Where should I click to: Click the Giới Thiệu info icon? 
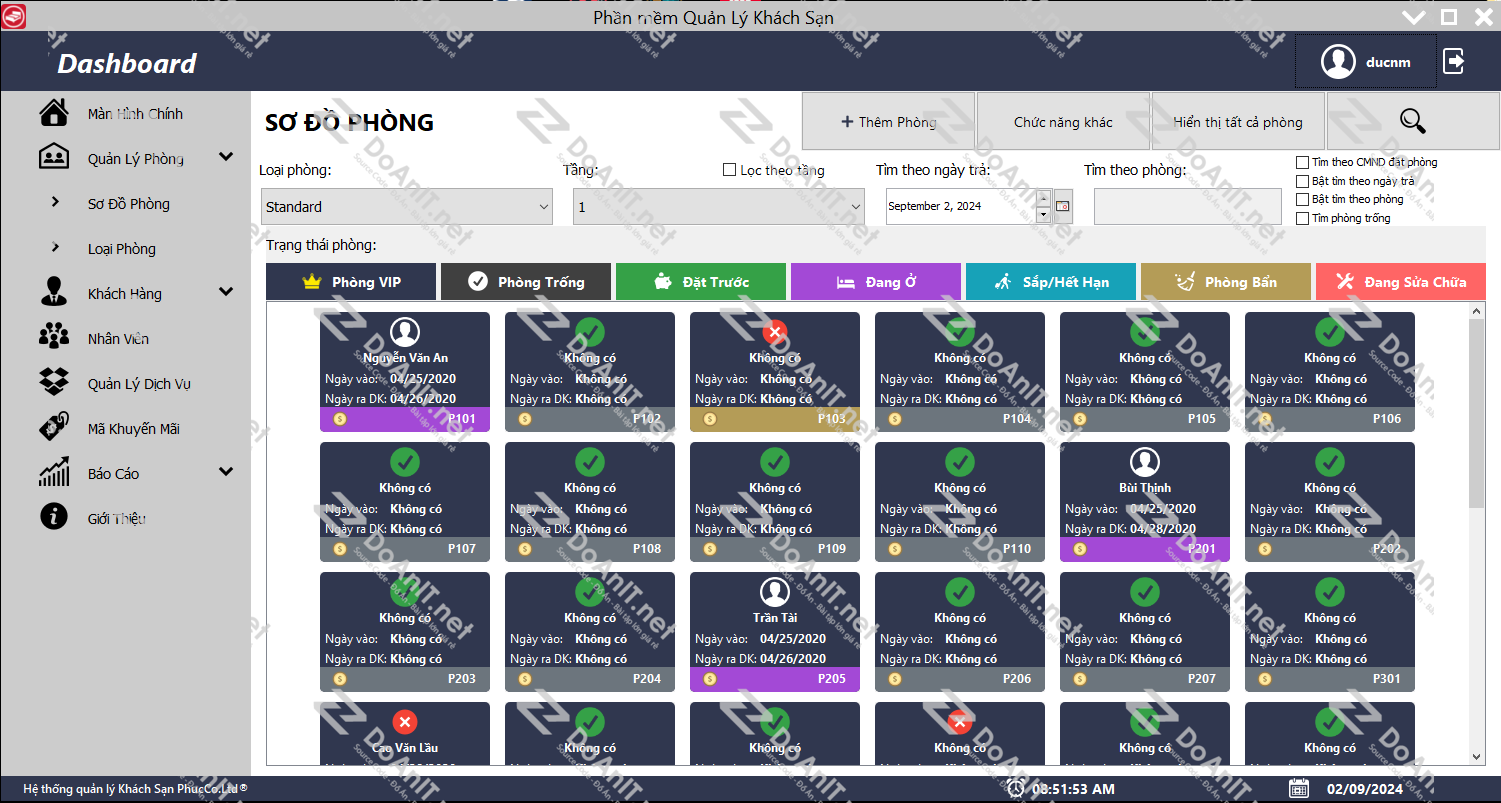pos(54,517)
